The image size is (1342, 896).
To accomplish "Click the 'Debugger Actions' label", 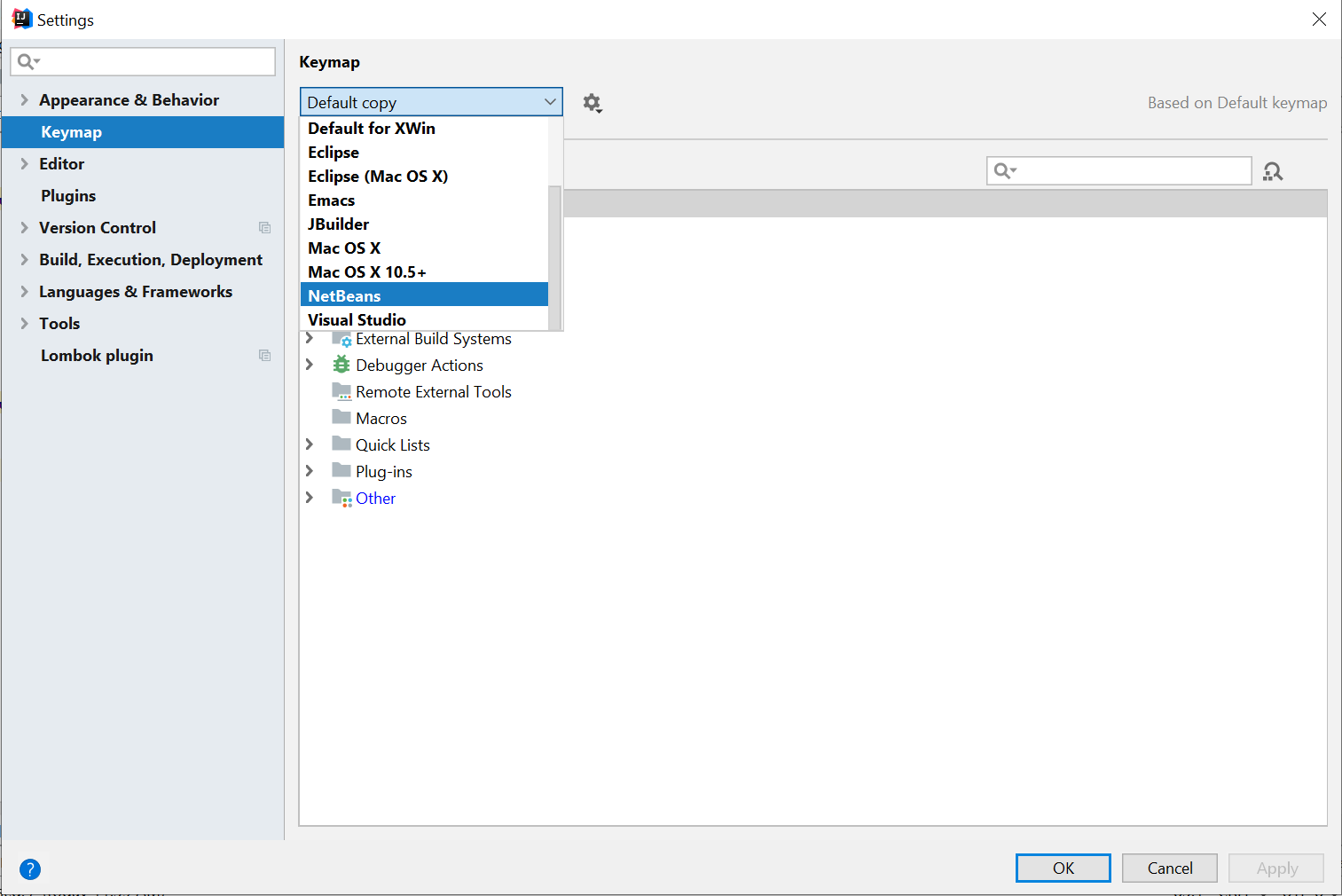I will tap(420, 365).
